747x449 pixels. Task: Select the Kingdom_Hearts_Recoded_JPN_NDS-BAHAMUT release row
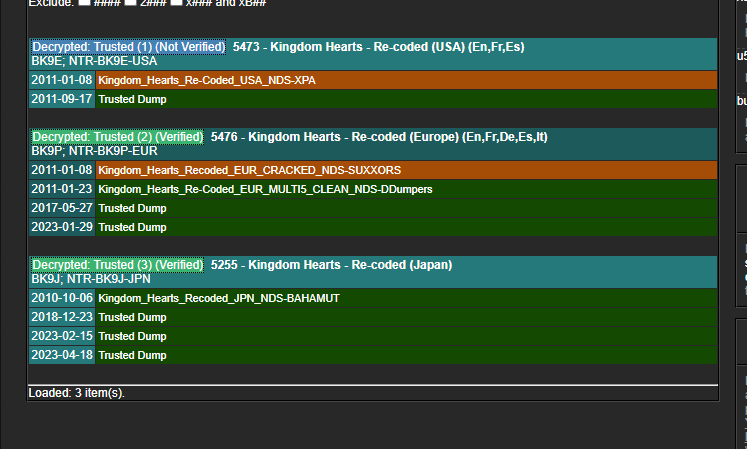click(x=373, y=298)
